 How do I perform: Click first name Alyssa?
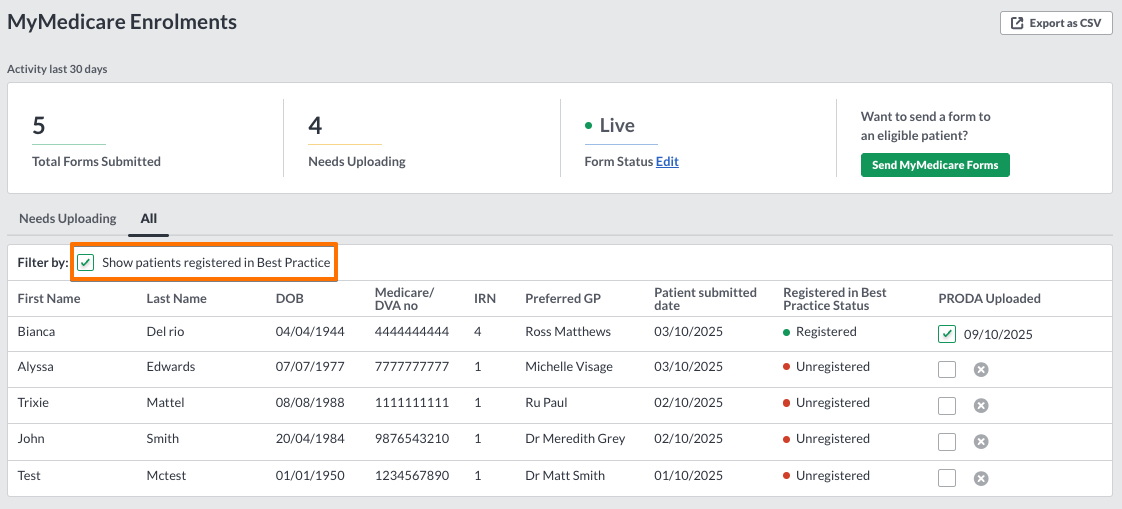pos(36,367)
